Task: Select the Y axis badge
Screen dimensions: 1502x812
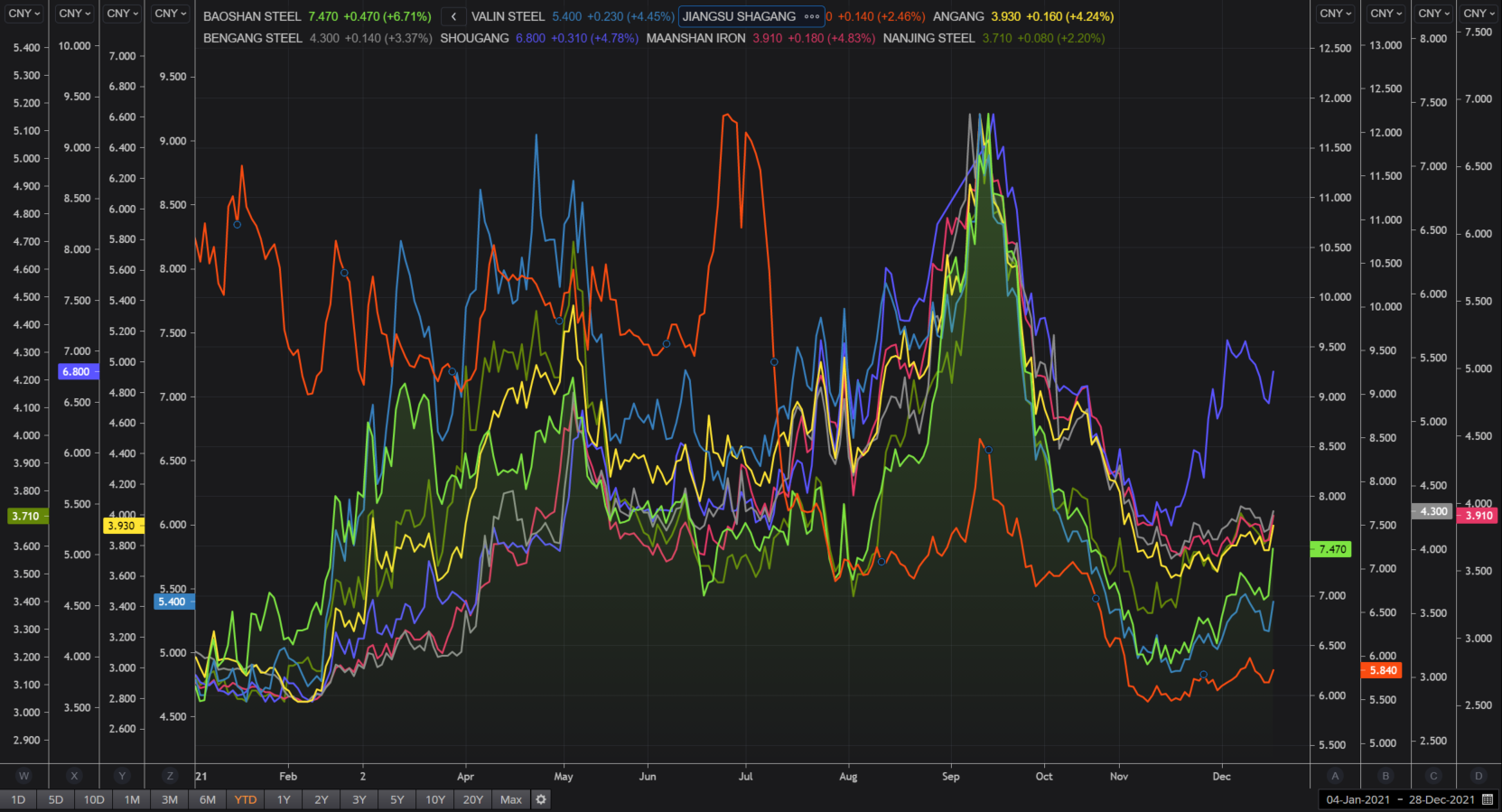Action: point(122,776)
